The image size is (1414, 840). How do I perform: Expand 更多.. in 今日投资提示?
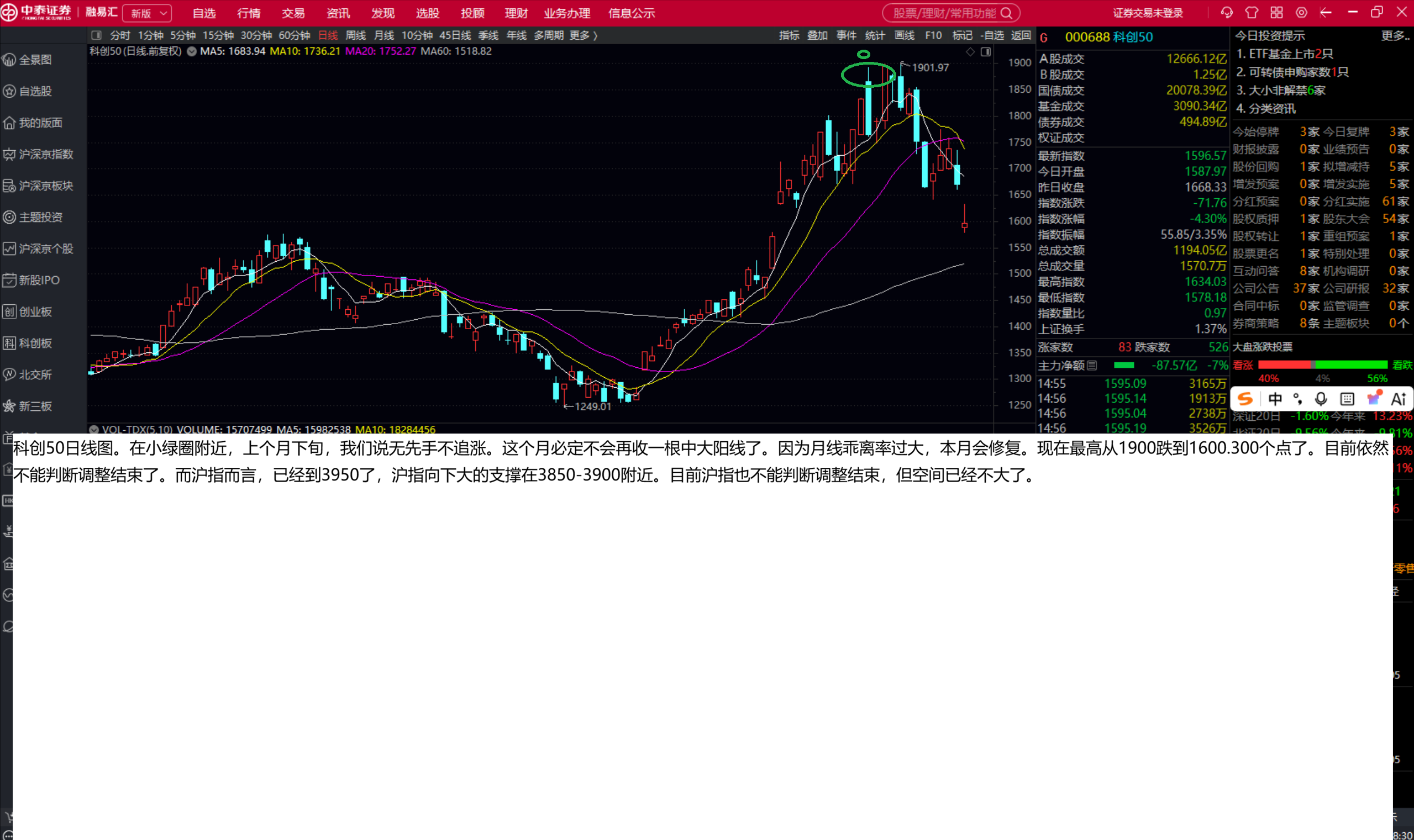click(x=1394, y=36)
